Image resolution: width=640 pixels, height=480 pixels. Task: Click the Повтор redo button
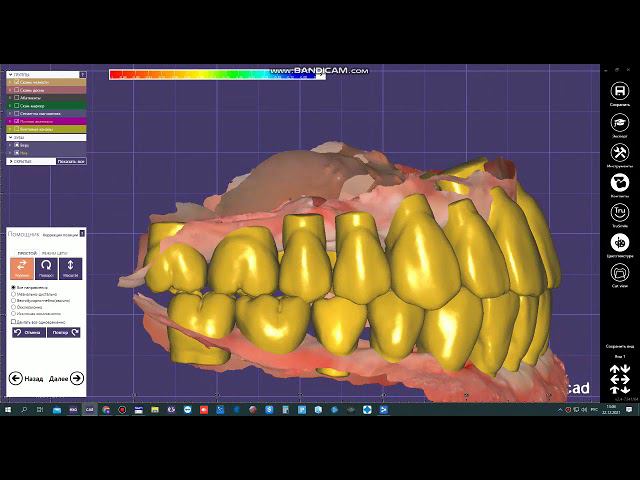(x=64, y=332)
